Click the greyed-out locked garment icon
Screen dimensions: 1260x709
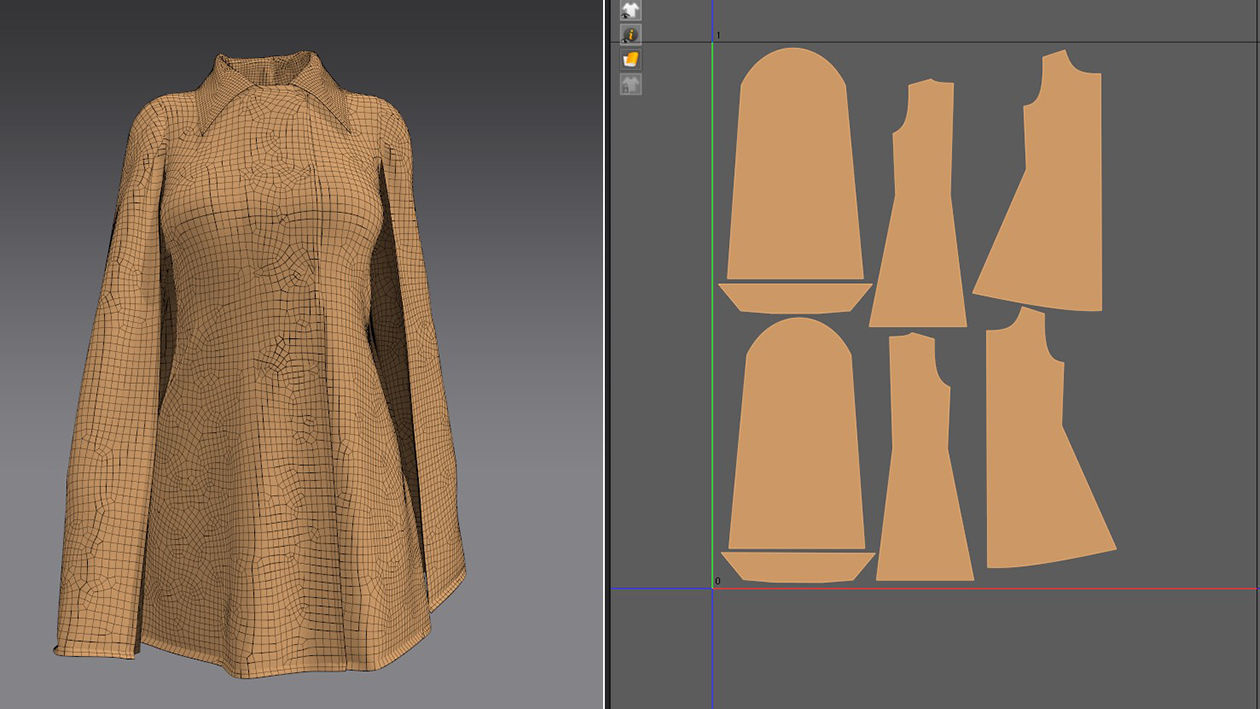630,84
